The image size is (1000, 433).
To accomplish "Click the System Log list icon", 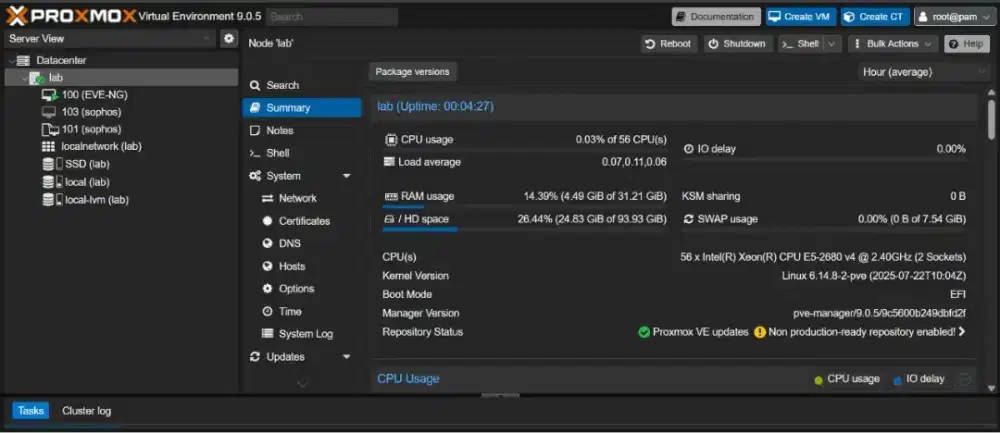I will coord(267,334).
